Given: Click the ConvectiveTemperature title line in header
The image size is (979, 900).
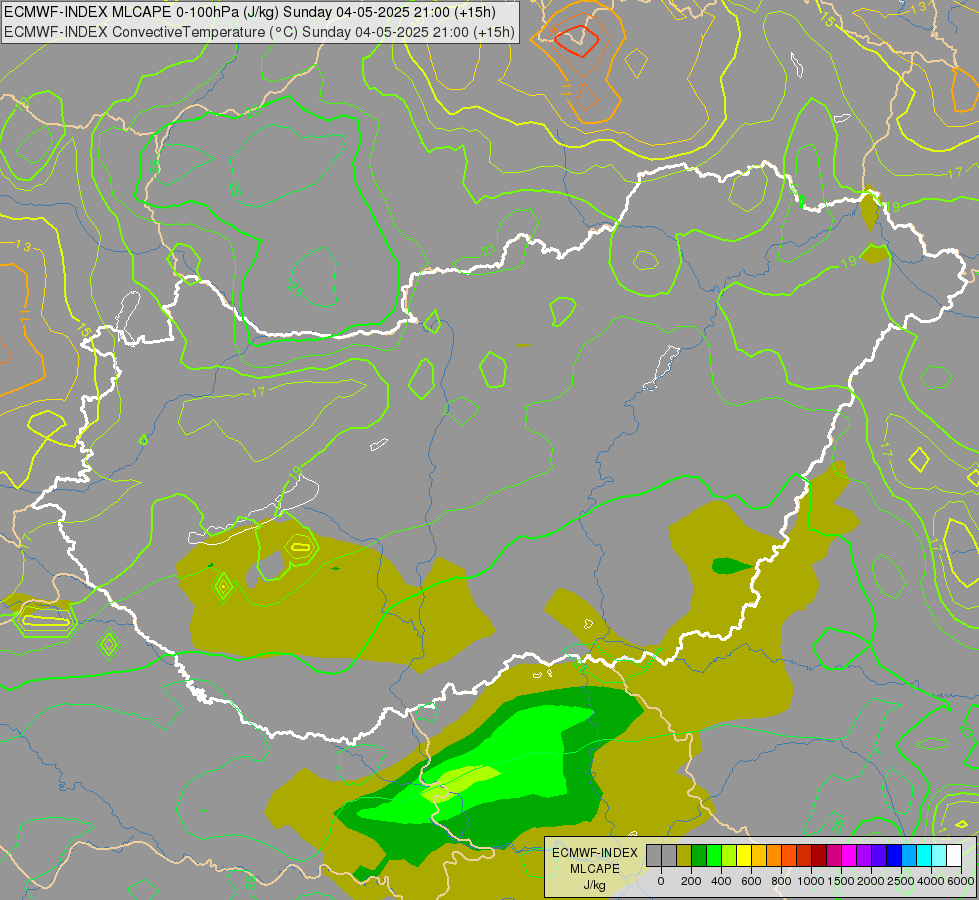Looking at the screenshot, I should click(259, 32).
